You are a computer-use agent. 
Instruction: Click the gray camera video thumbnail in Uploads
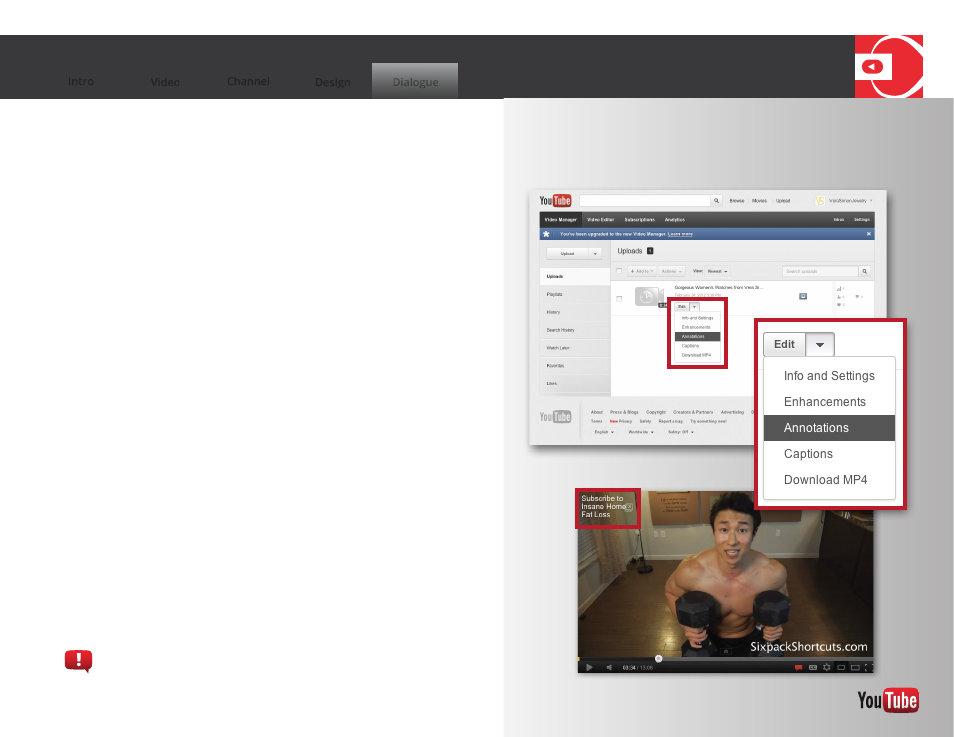pos(647,296)
